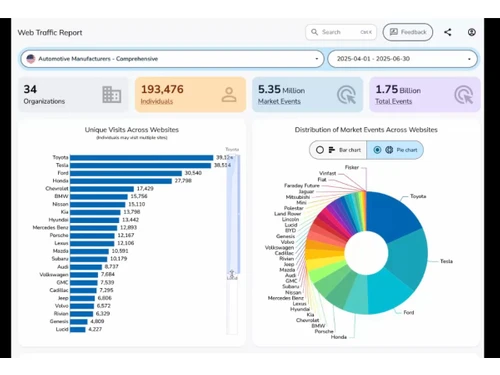Select the Bar chart radio button
Viewport: 500px width, 375px height.
click(x=320, y=150)
